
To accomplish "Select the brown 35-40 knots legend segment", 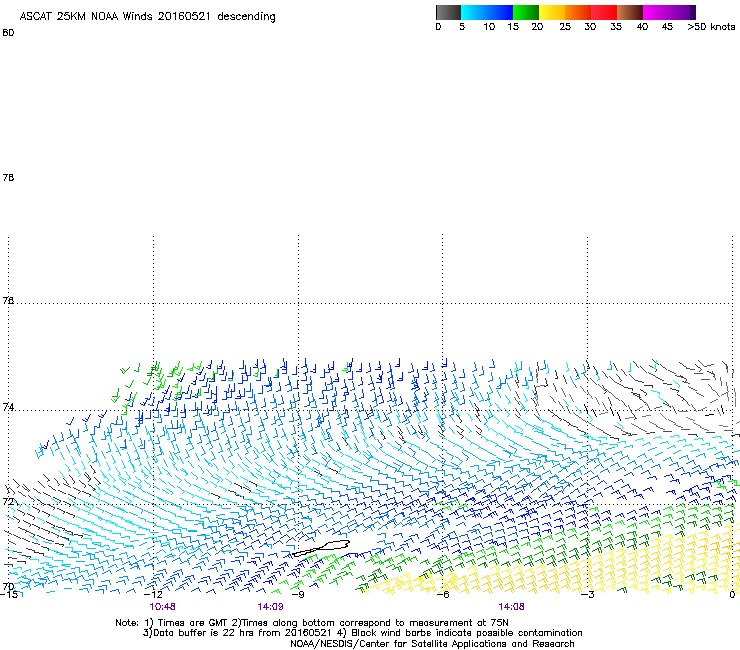I will coord(630,12).
